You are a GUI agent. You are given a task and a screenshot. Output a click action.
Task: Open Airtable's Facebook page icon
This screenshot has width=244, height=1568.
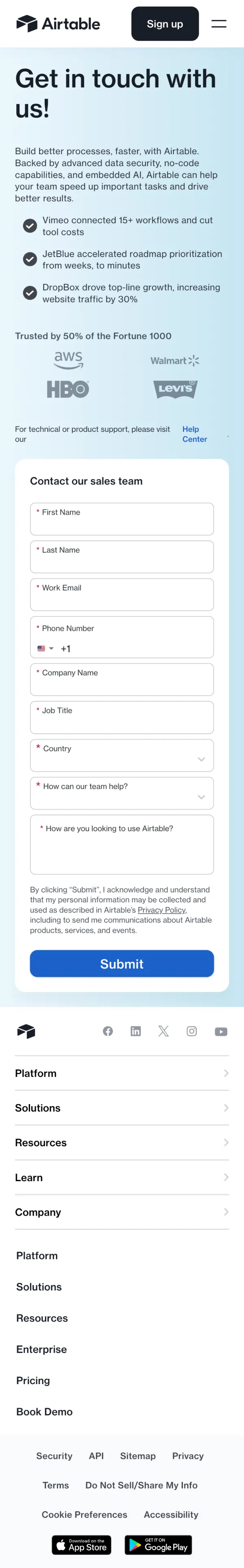coord(108,1031)
